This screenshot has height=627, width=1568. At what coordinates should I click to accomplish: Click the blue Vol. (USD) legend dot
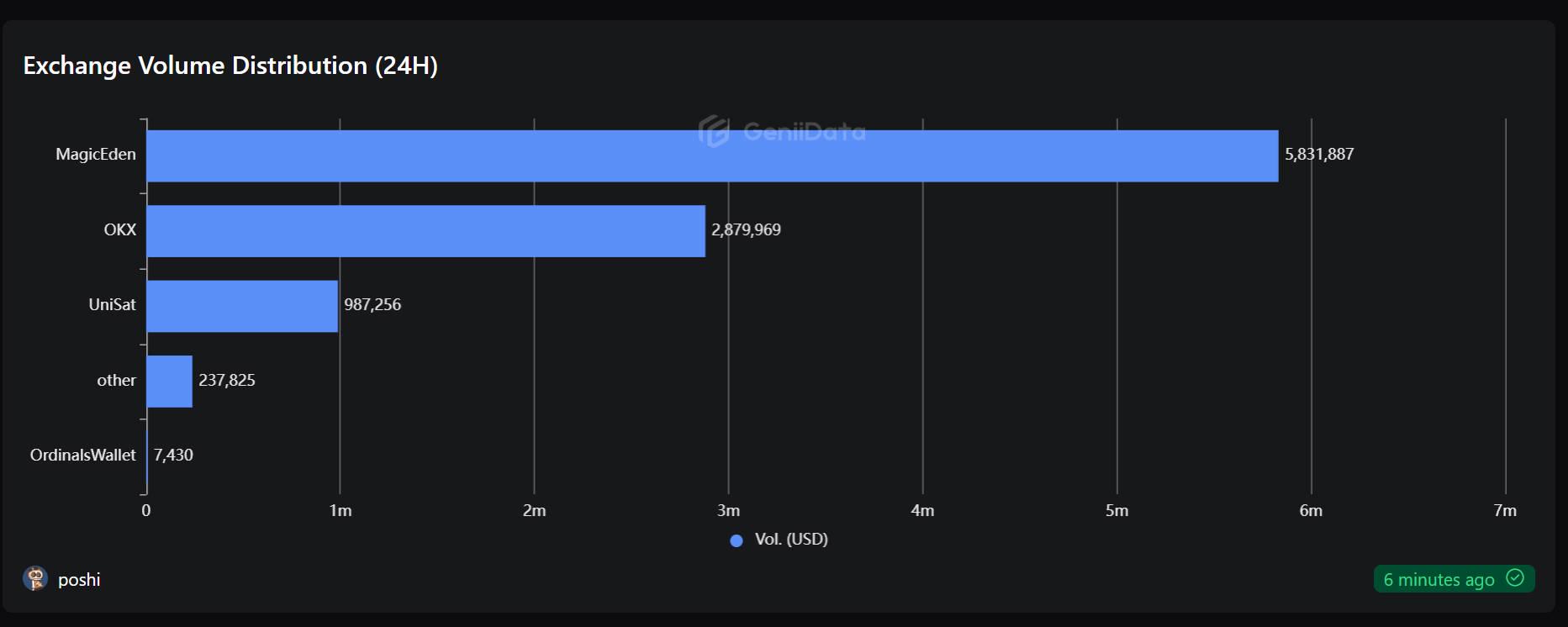tap(736, 540)
